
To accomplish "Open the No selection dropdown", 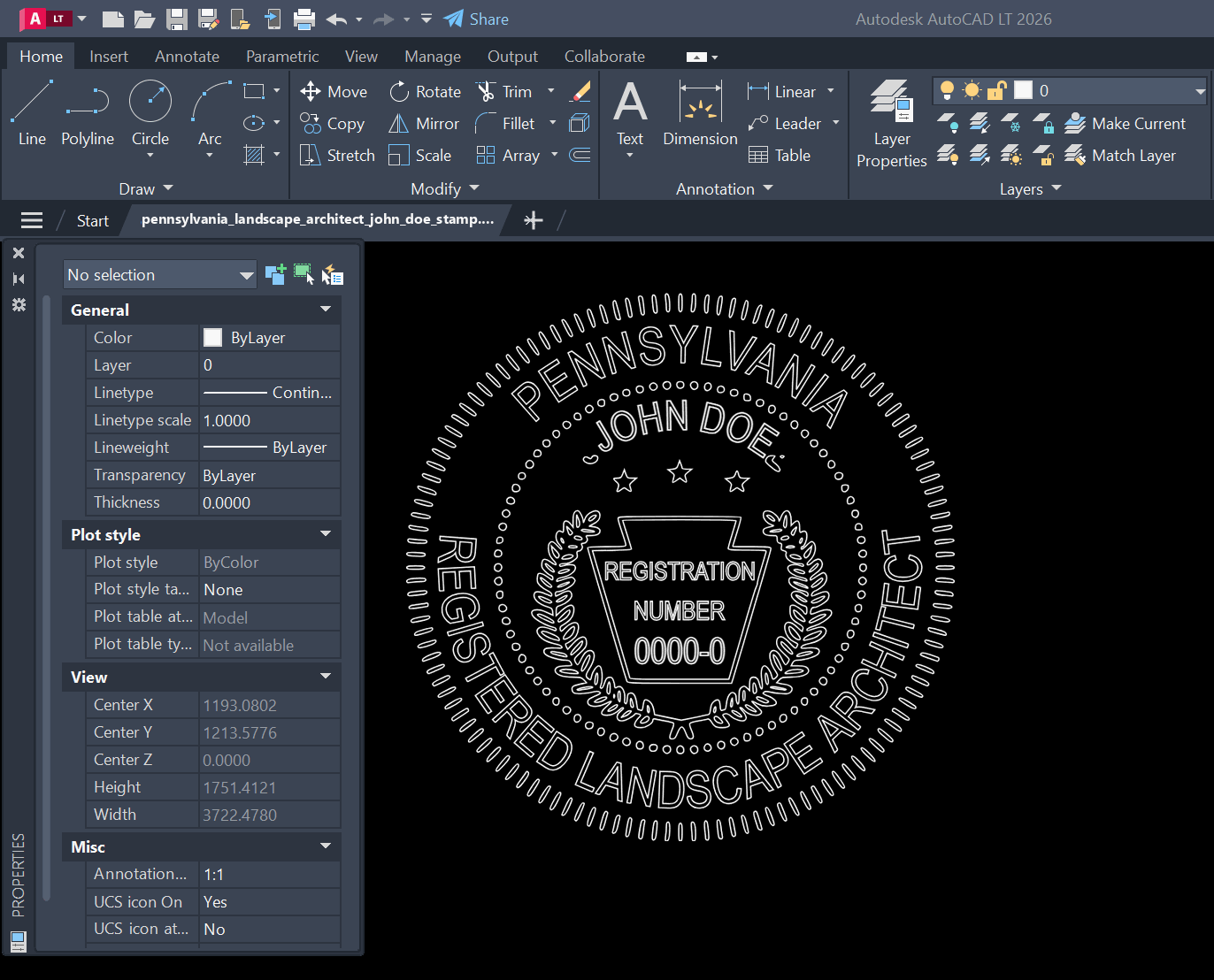I will click(x=160, y=274).
